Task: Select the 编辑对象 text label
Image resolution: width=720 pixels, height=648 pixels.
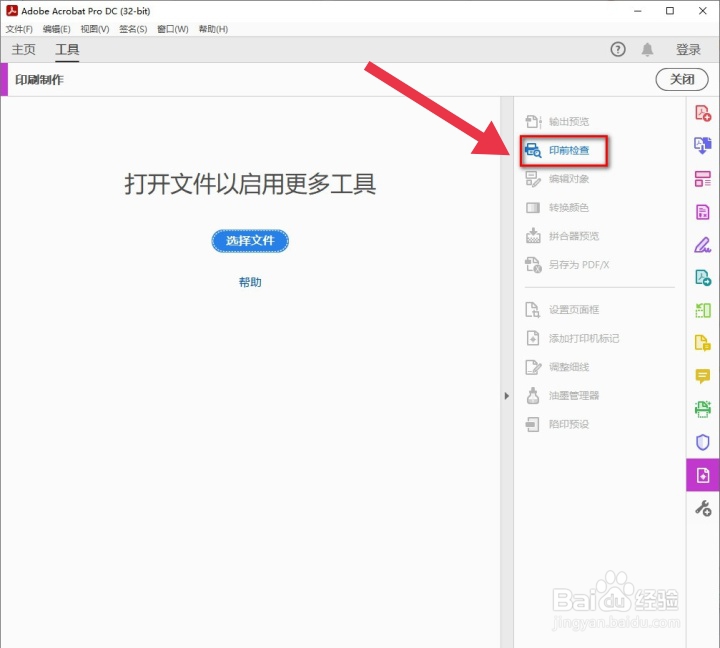Action: tap(569, 179)
